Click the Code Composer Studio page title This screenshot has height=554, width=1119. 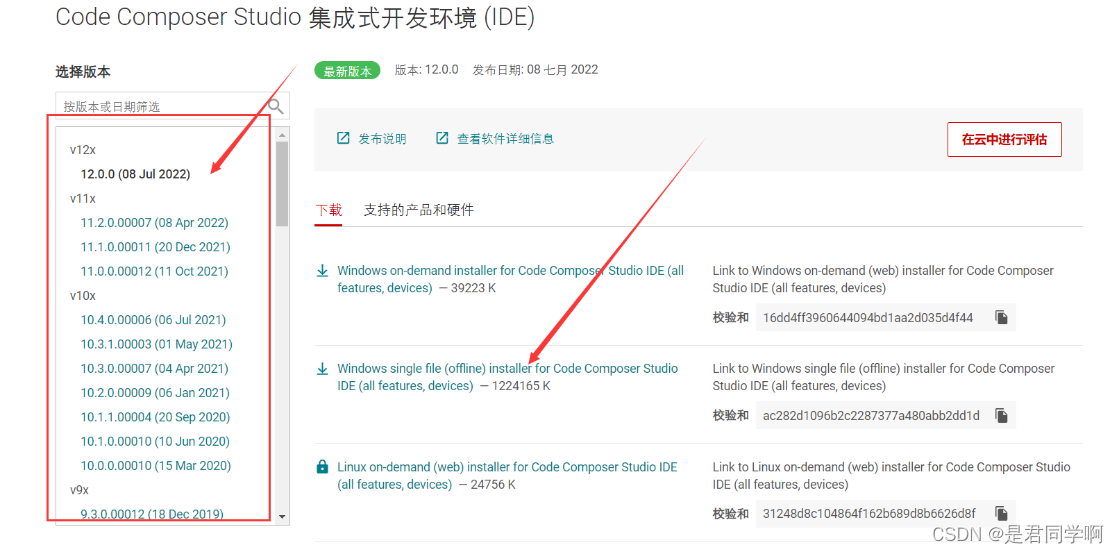point(295,18)
